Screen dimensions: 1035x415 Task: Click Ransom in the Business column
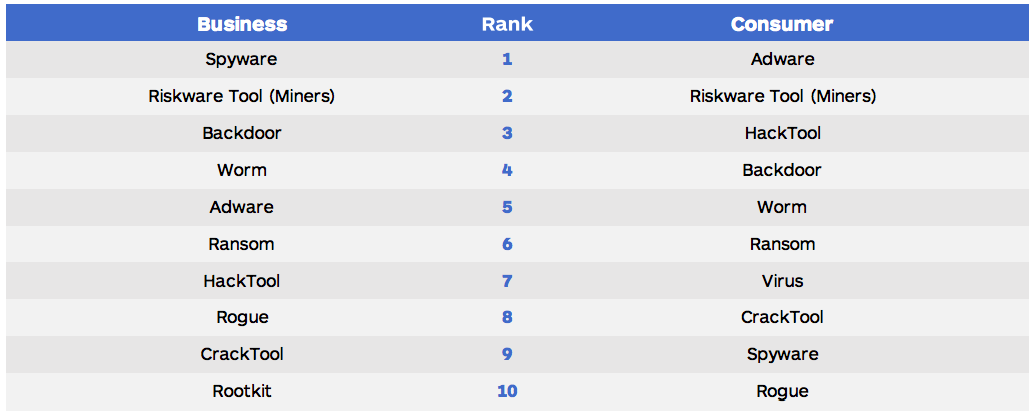(x=241, y=244)
